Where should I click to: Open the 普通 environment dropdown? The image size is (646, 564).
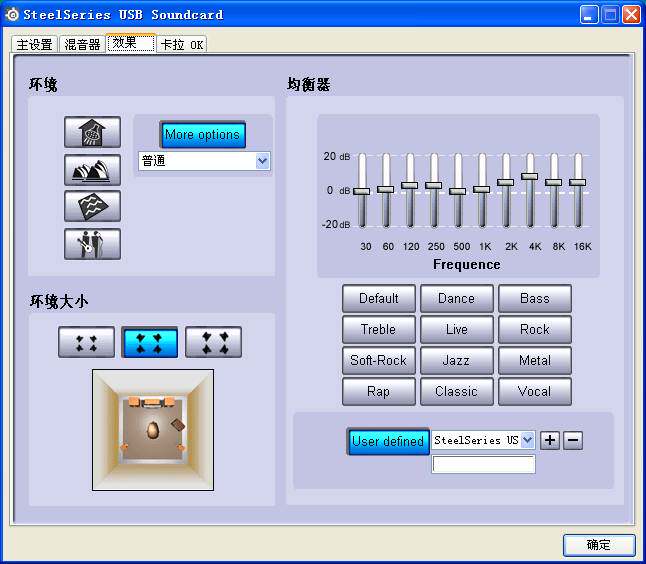204,161
